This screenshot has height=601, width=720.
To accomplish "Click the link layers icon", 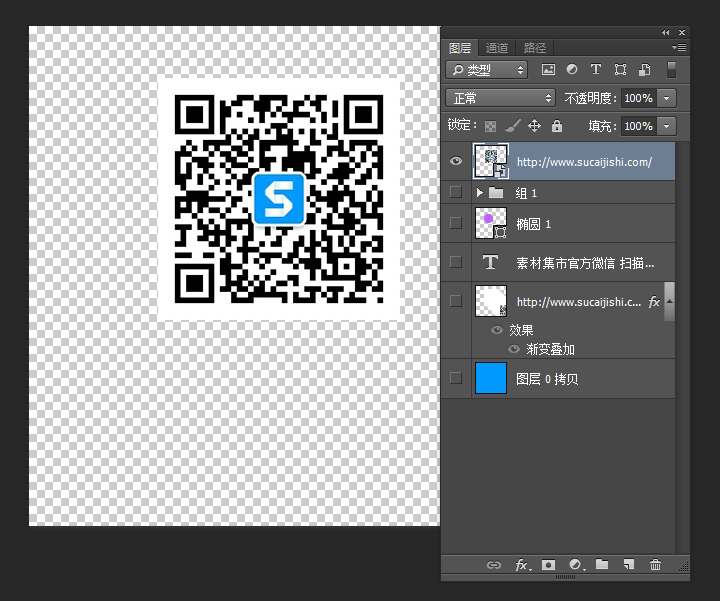I will click(494, 565).
